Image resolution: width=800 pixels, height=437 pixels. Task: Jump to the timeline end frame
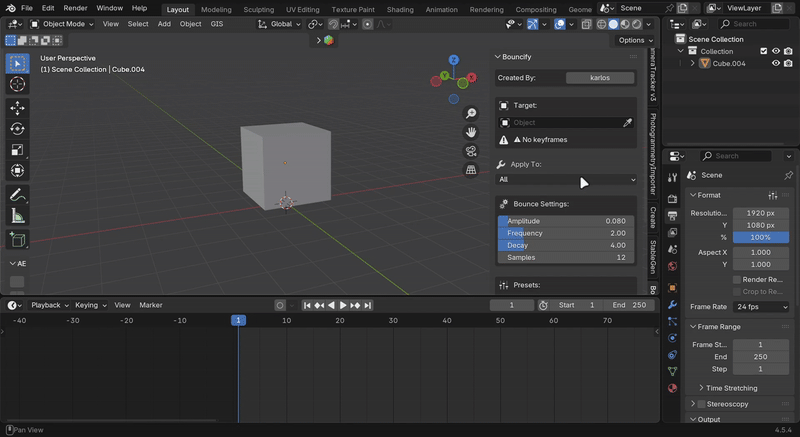(x=367, y=305)
